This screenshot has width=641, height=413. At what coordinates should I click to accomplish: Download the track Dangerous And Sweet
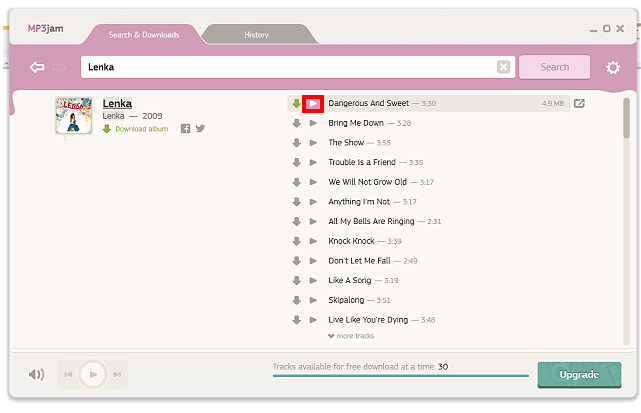click(x=296, y=103)
